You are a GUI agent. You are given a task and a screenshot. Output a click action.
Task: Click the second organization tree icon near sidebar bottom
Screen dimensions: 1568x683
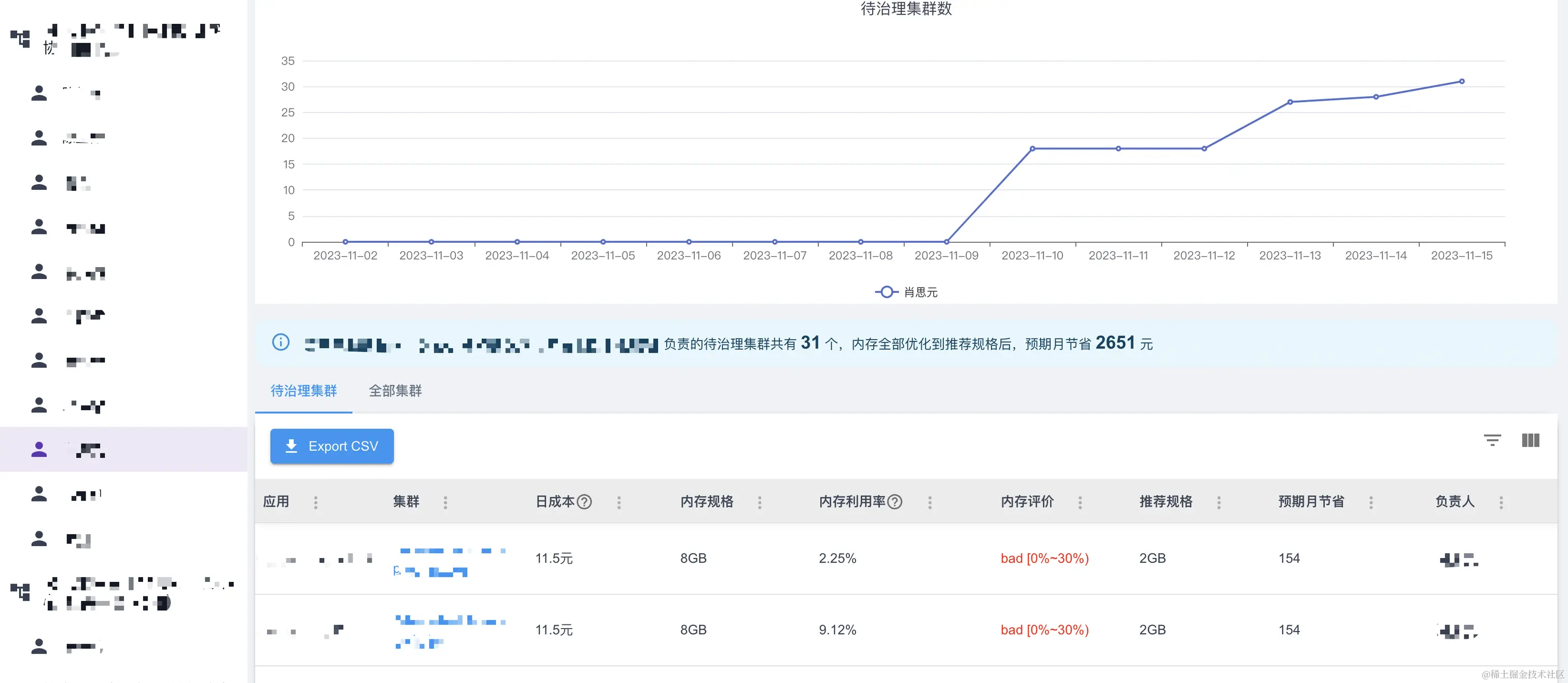coord(20,591)
